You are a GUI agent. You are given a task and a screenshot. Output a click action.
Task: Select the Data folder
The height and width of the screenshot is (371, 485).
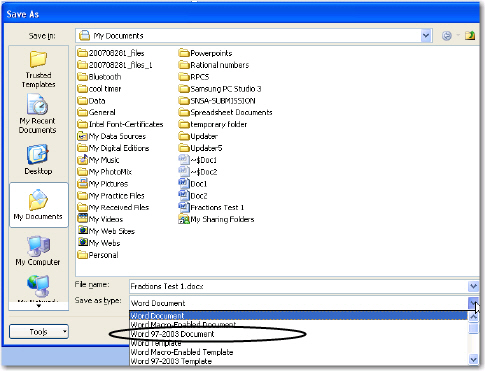click(91, 101)
